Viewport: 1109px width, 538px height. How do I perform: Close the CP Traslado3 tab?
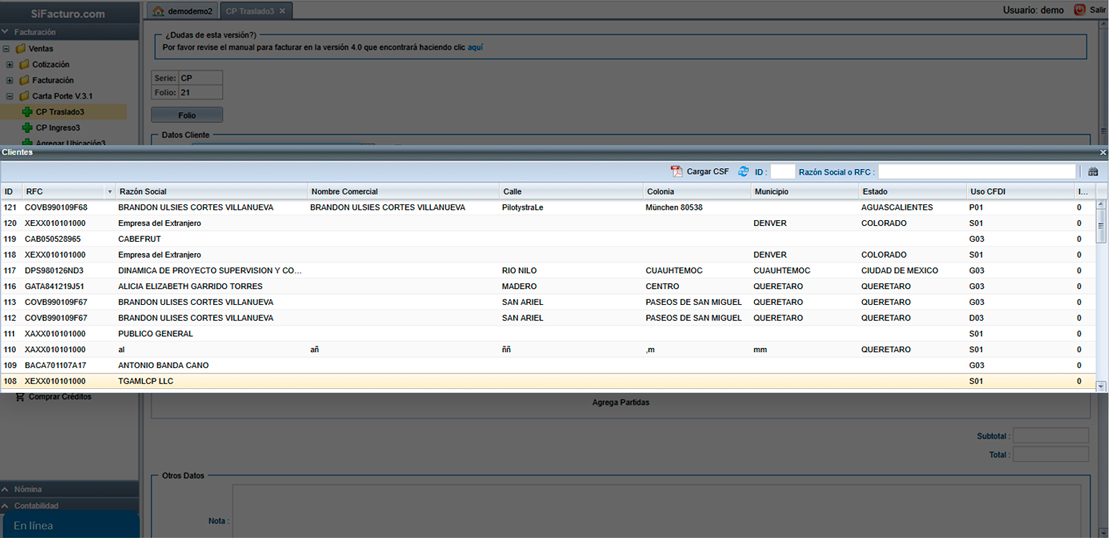tap(282, 11)
